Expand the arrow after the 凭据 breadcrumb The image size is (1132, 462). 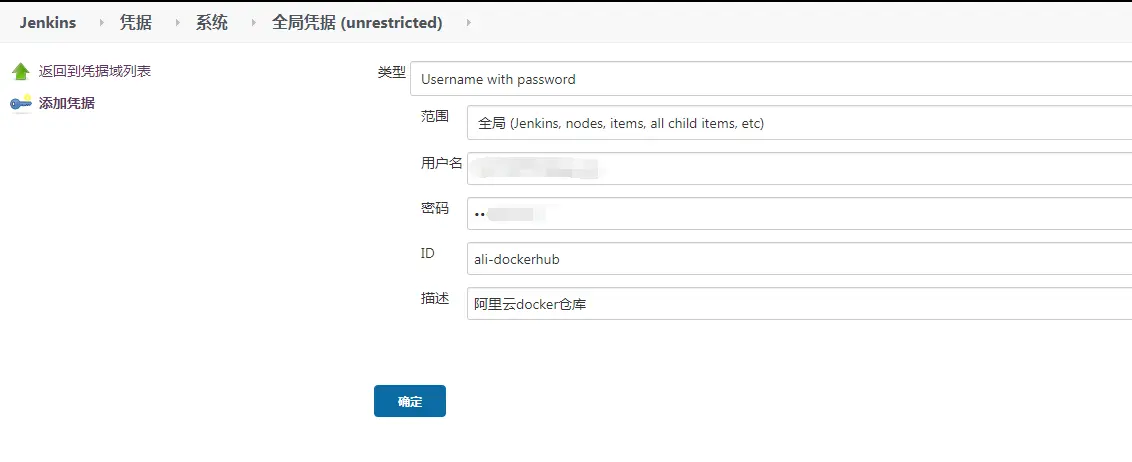click(x=177, y=22)
